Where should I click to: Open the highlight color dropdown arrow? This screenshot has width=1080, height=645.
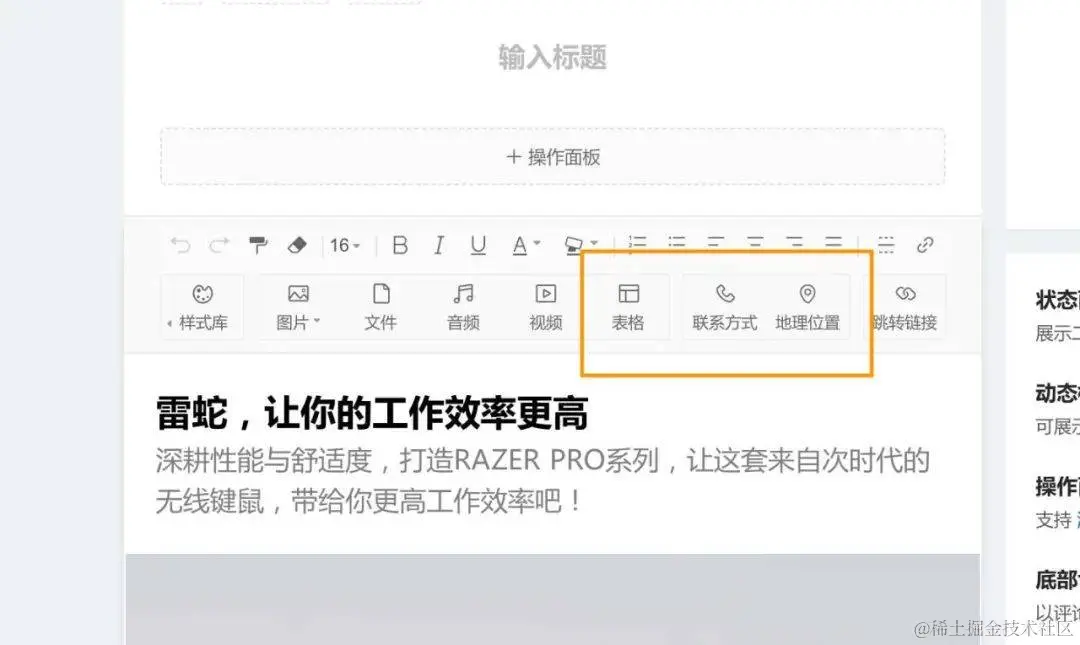(594, 243)
